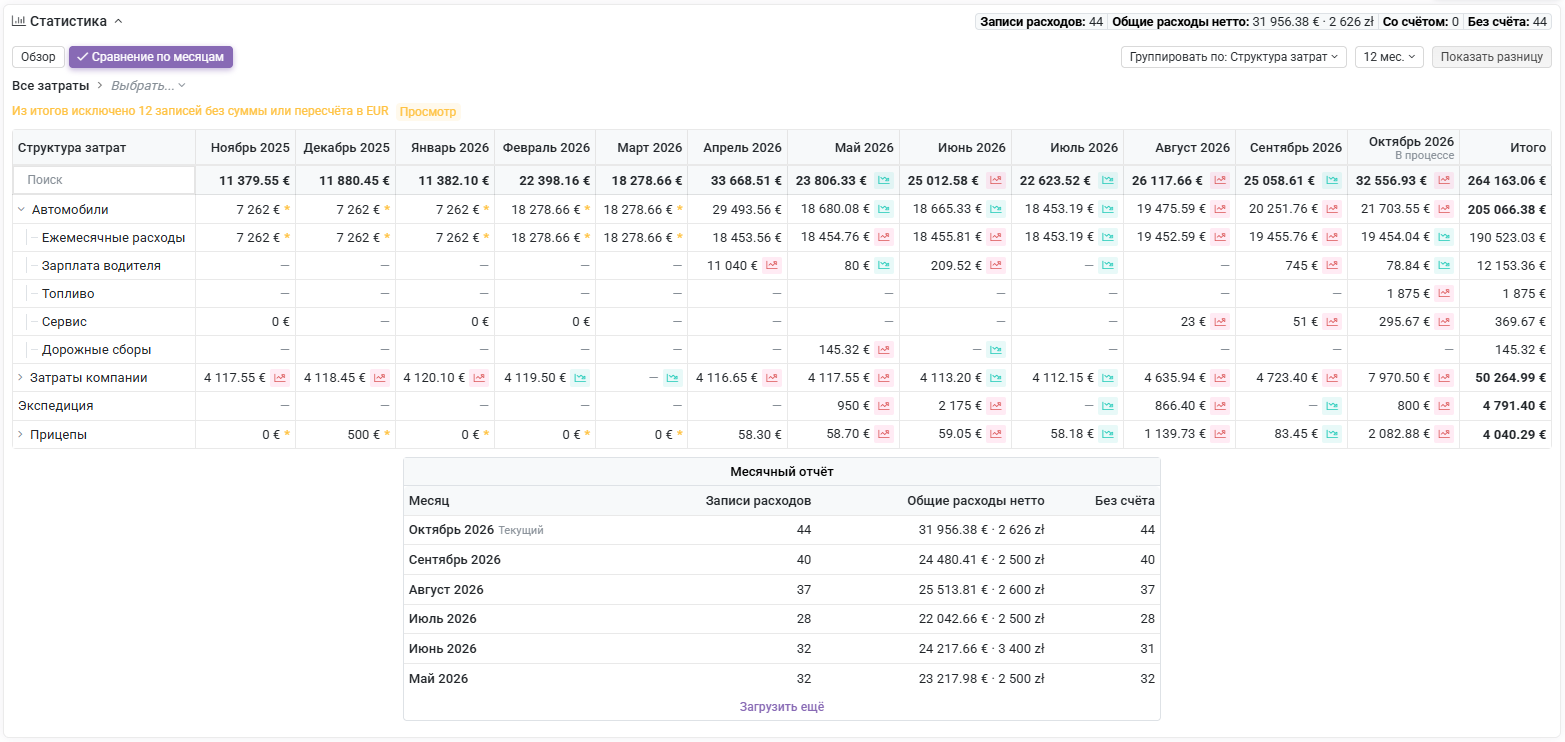The image size is (1565, 742).
Task: Click green trend icon beside Затраты компании 4 119.50 €
Action: pos(580,377)
